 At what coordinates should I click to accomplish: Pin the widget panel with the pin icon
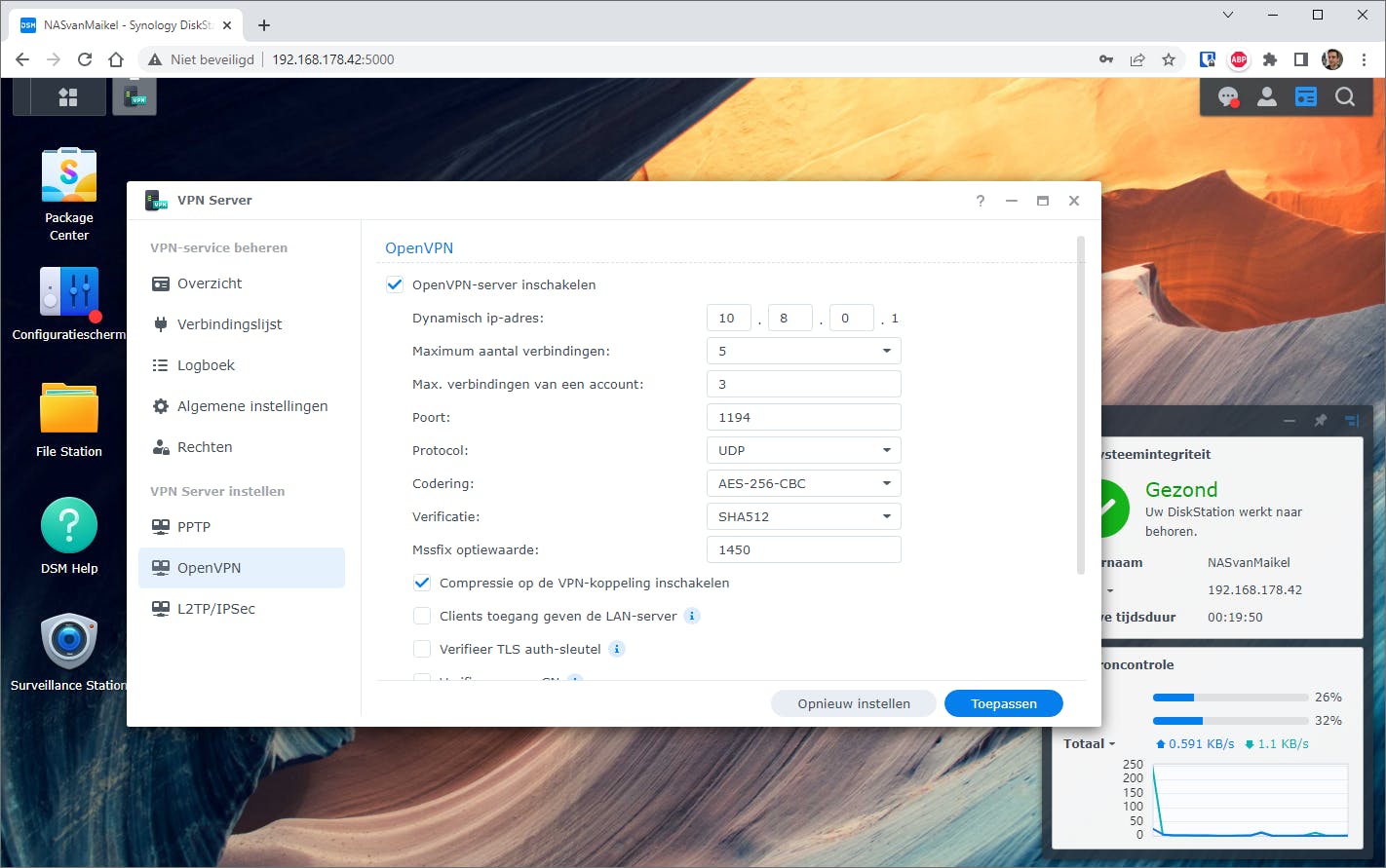coord(1321,421)
